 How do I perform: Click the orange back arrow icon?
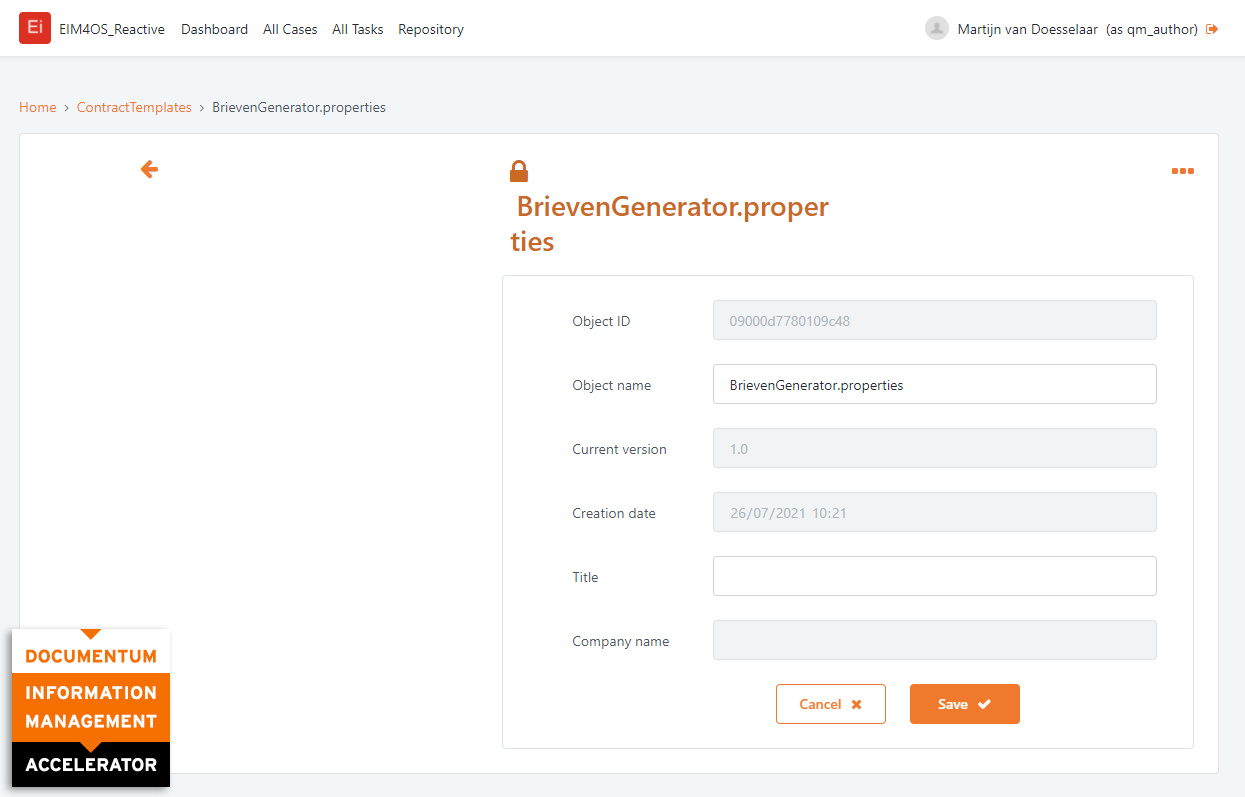tap(149, 170)
